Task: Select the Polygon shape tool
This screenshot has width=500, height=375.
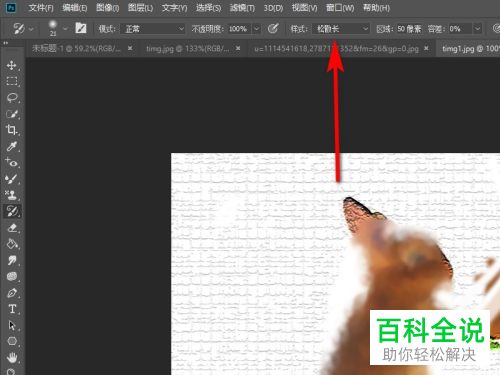Action: point(12,341)
